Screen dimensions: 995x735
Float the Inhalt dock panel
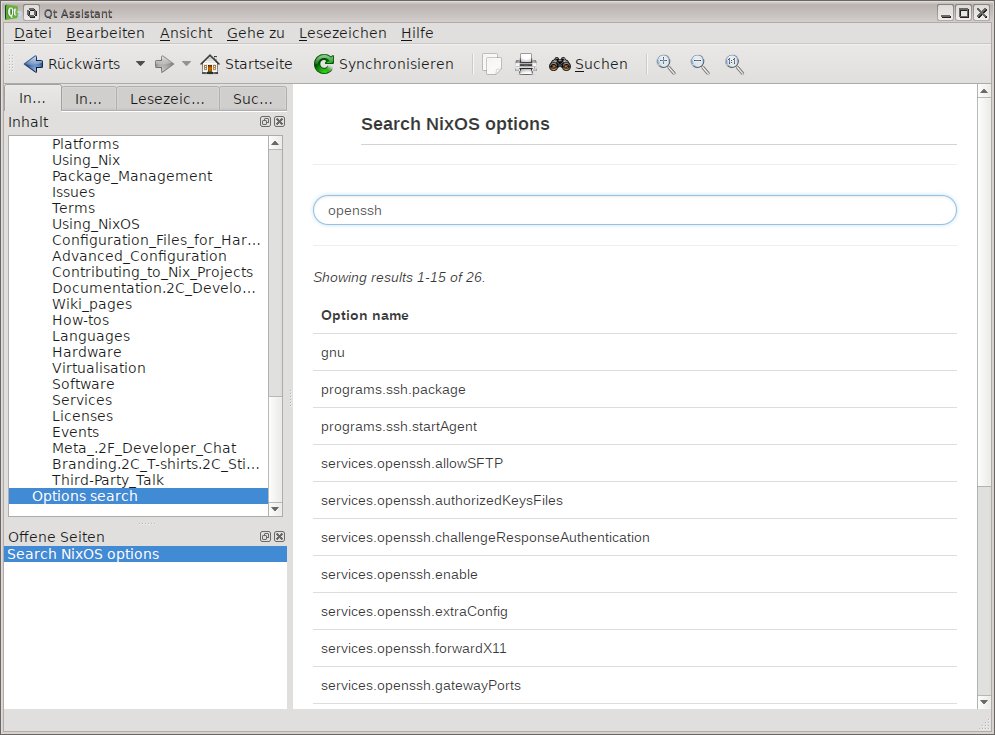point(265,121)
